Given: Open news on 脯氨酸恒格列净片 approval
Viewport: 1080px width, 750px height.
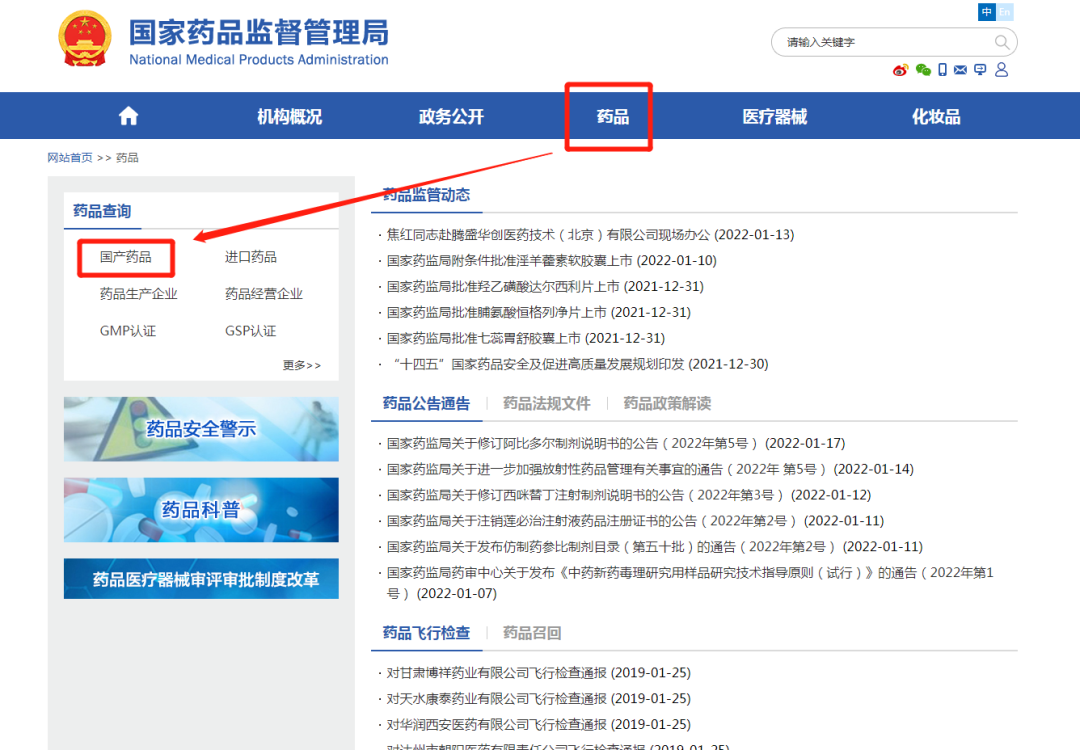Looking at the screenshot, I should point(539,313).
